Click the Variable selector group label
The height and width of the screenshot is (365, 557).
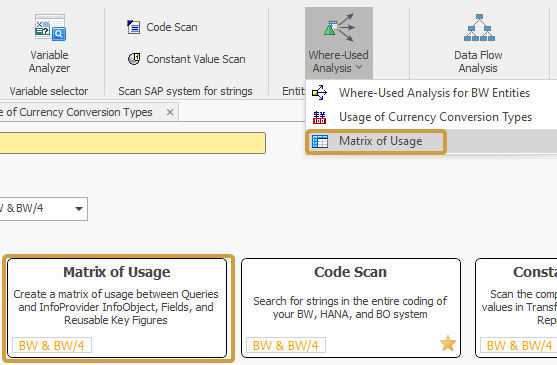(x=49, y=91)
